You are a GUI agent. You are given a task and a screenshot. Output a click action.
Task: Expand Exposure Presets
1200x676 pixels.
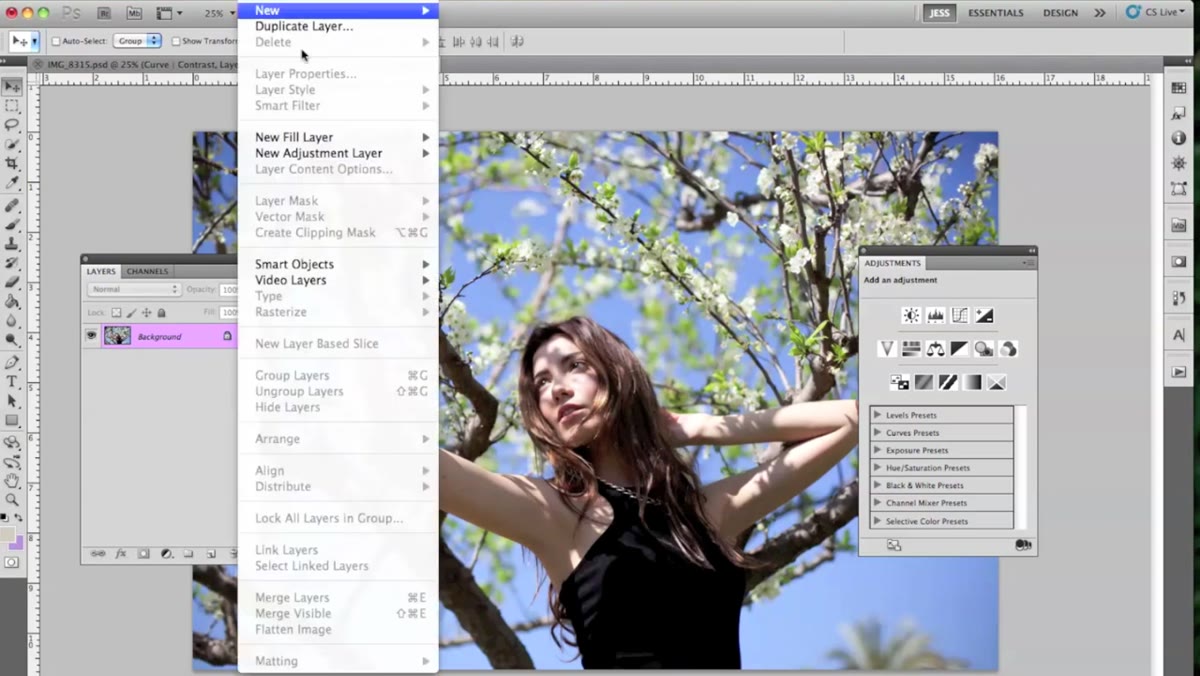[x=877, y=450]
